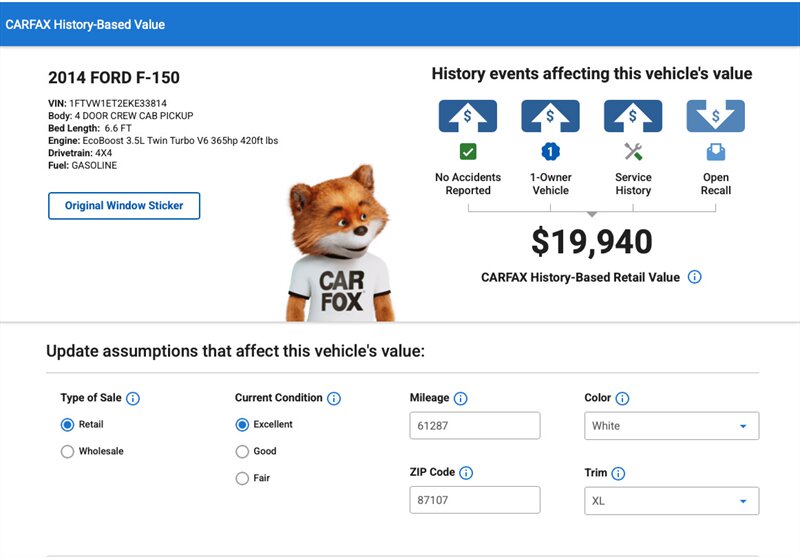Click the Service History wrench icon
Screen dimensions: 800x557
click(633, 152)
